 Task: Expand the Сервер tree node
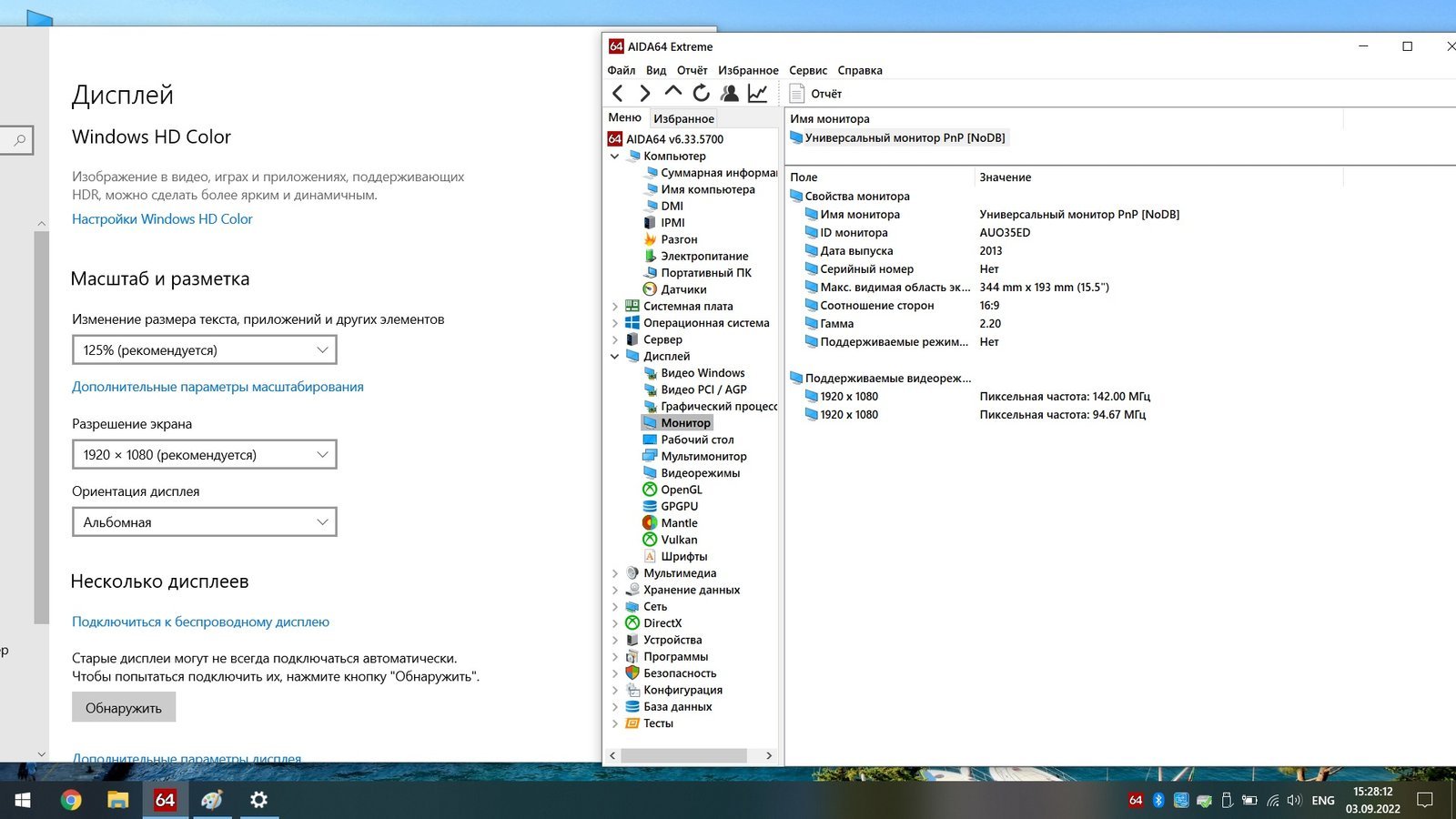coord(615,339)
